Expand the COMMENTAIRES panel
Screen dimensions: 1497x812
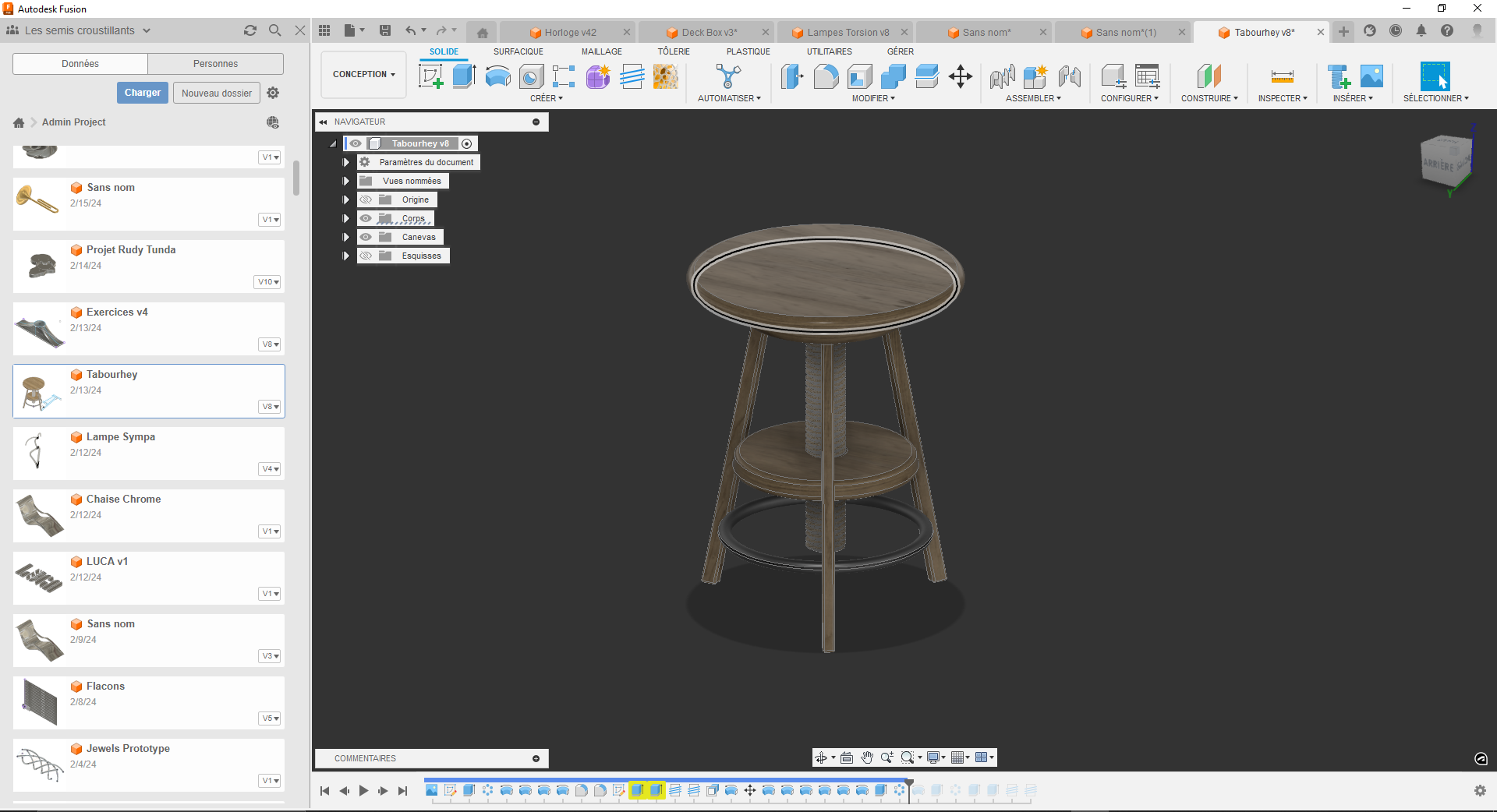tap(536, 758)
